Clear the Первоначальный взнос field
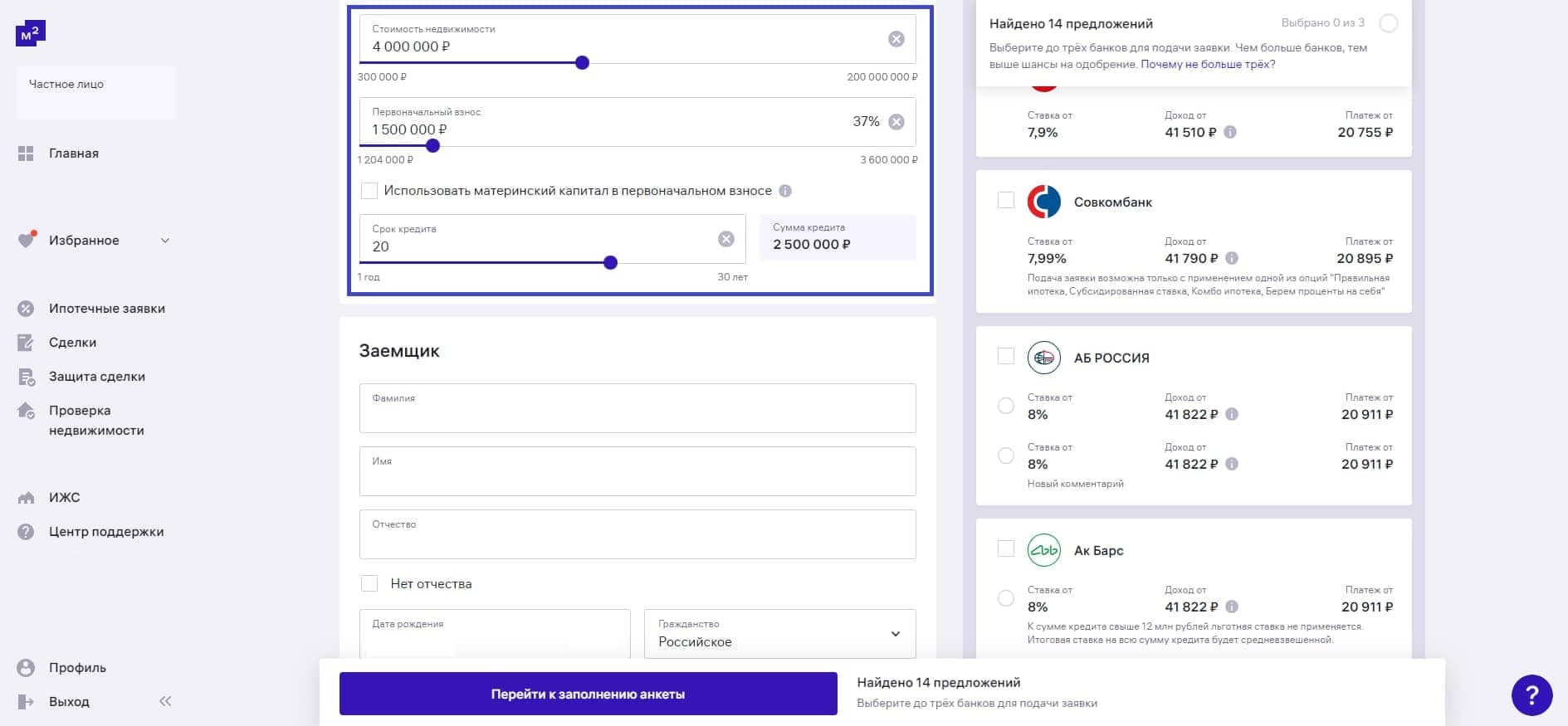This screenshot has width=1568, height=726. click(896, 122)
